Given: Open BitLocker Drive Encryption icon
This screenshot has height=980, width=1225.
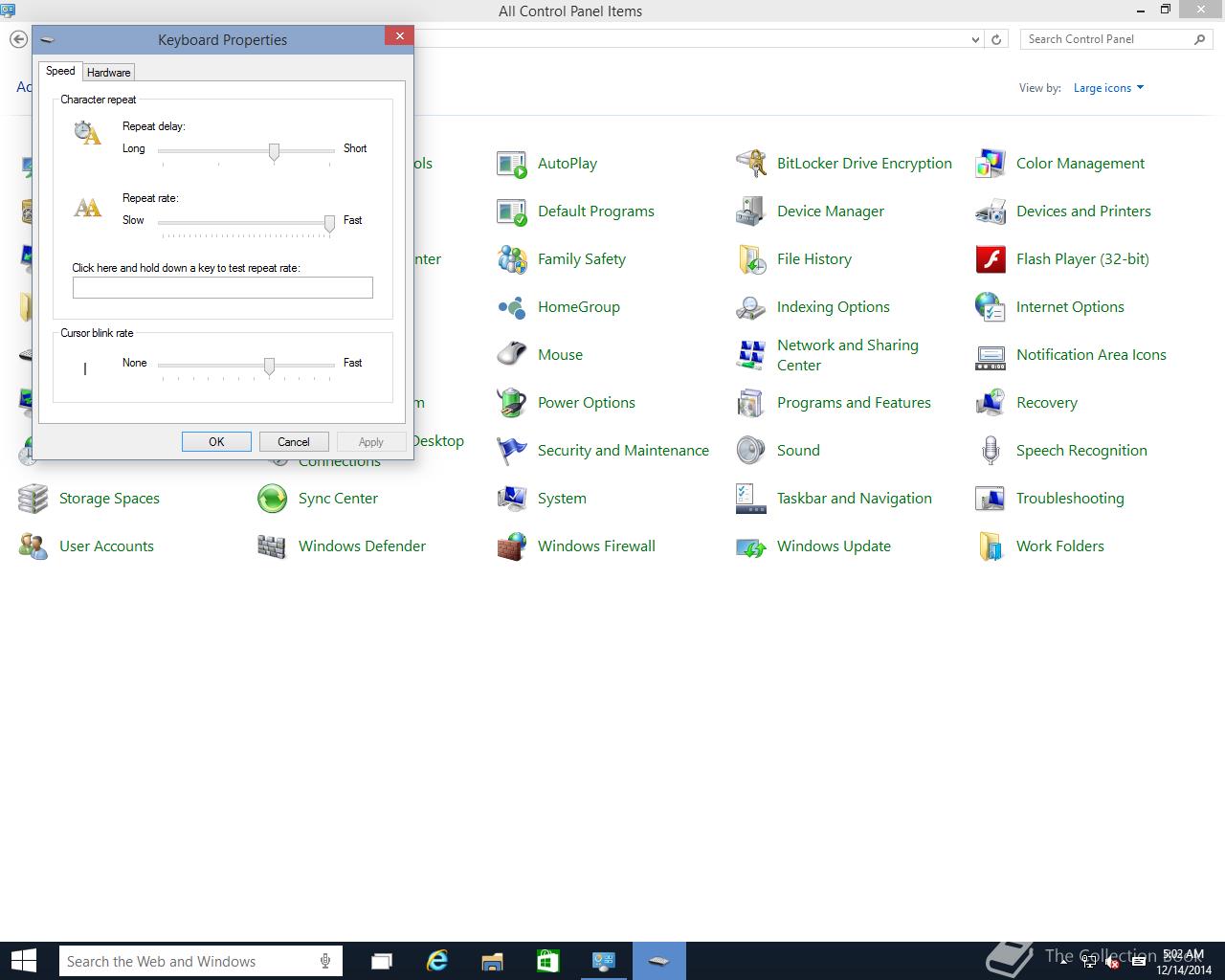Looking at the screenshot, I should point(751,164).
